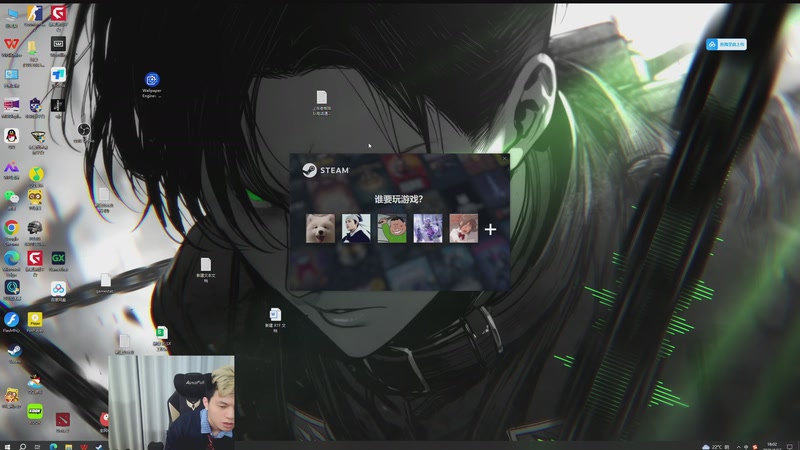Open the Windows Start menu
This screenshot has height=450, width=800.
click(x=7, y=446)
